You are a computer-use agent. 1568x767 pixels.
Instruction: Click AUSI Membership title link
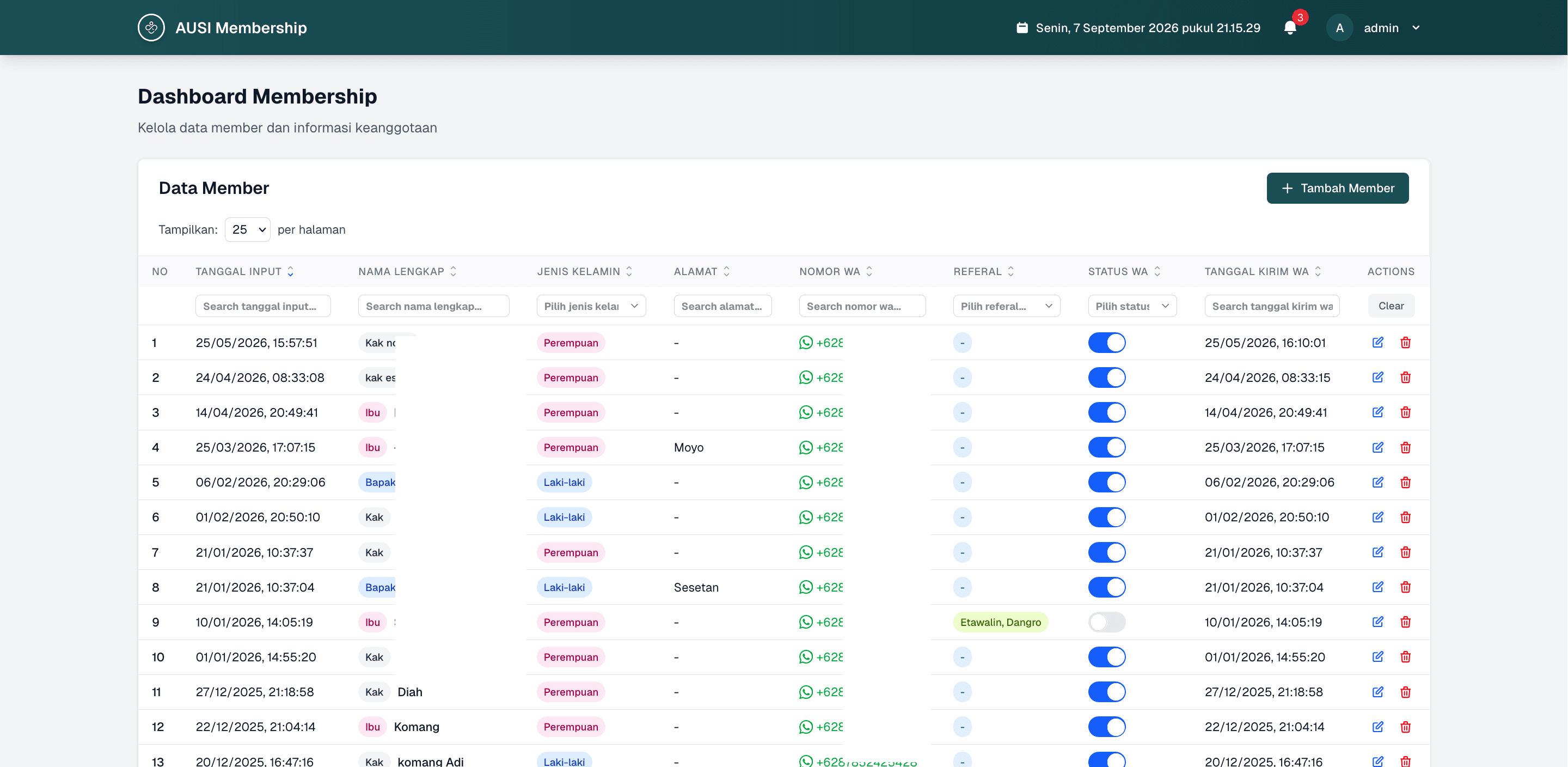pyautogui.click(x=241, y=28)
